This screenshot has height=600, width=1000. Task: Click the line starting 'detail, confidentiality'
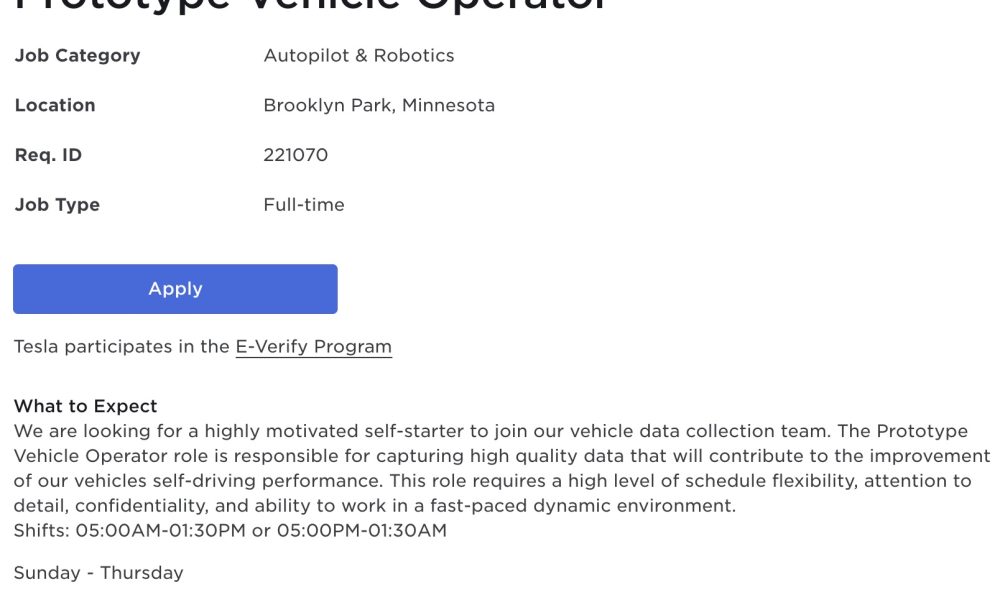tap(375, 506)
